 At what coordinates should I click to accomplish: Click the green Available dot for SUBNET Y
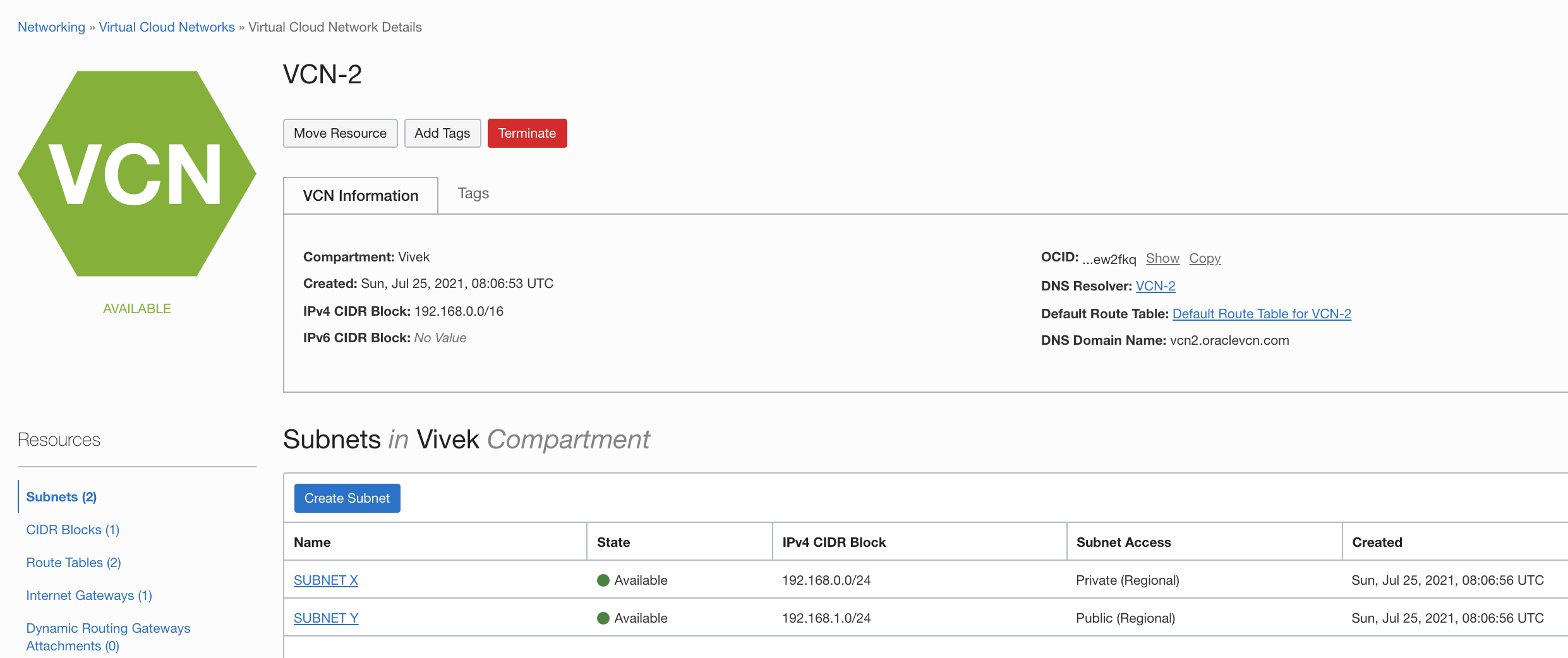click(x=605, y=618)
